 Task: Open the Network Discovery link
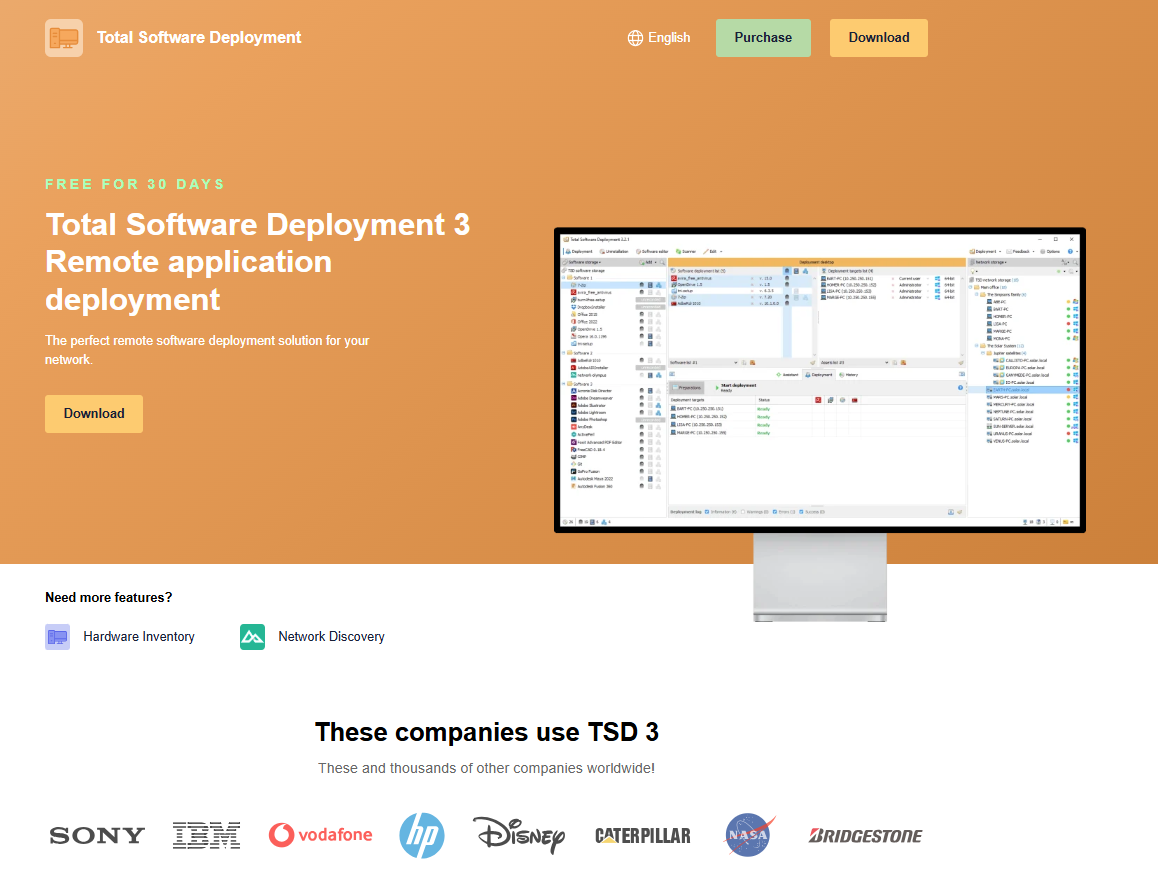(x=332, y=637)
